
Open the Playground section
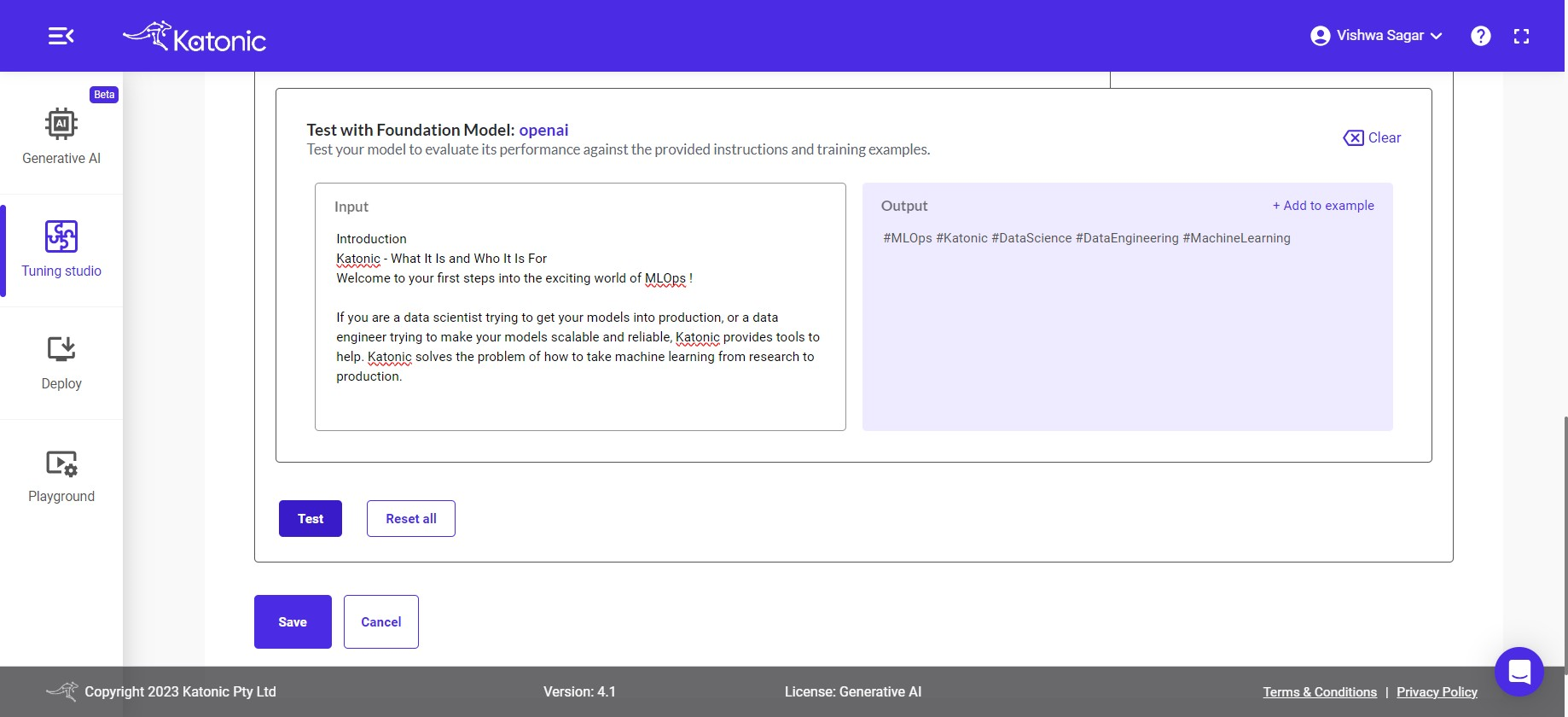61,475
